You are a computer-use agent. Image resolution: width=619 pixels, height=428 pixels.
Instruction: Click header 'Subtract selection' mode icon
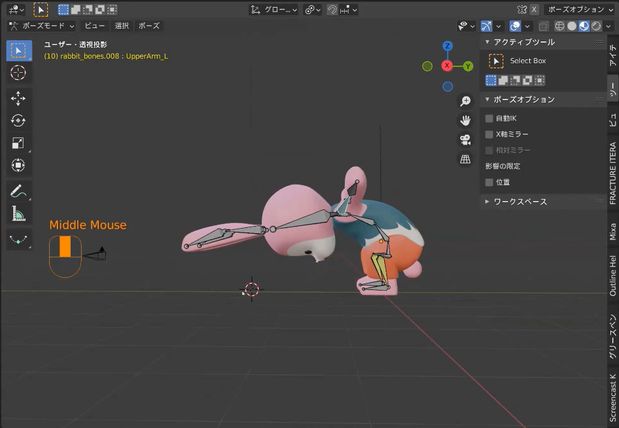click(x=88, y=9)
